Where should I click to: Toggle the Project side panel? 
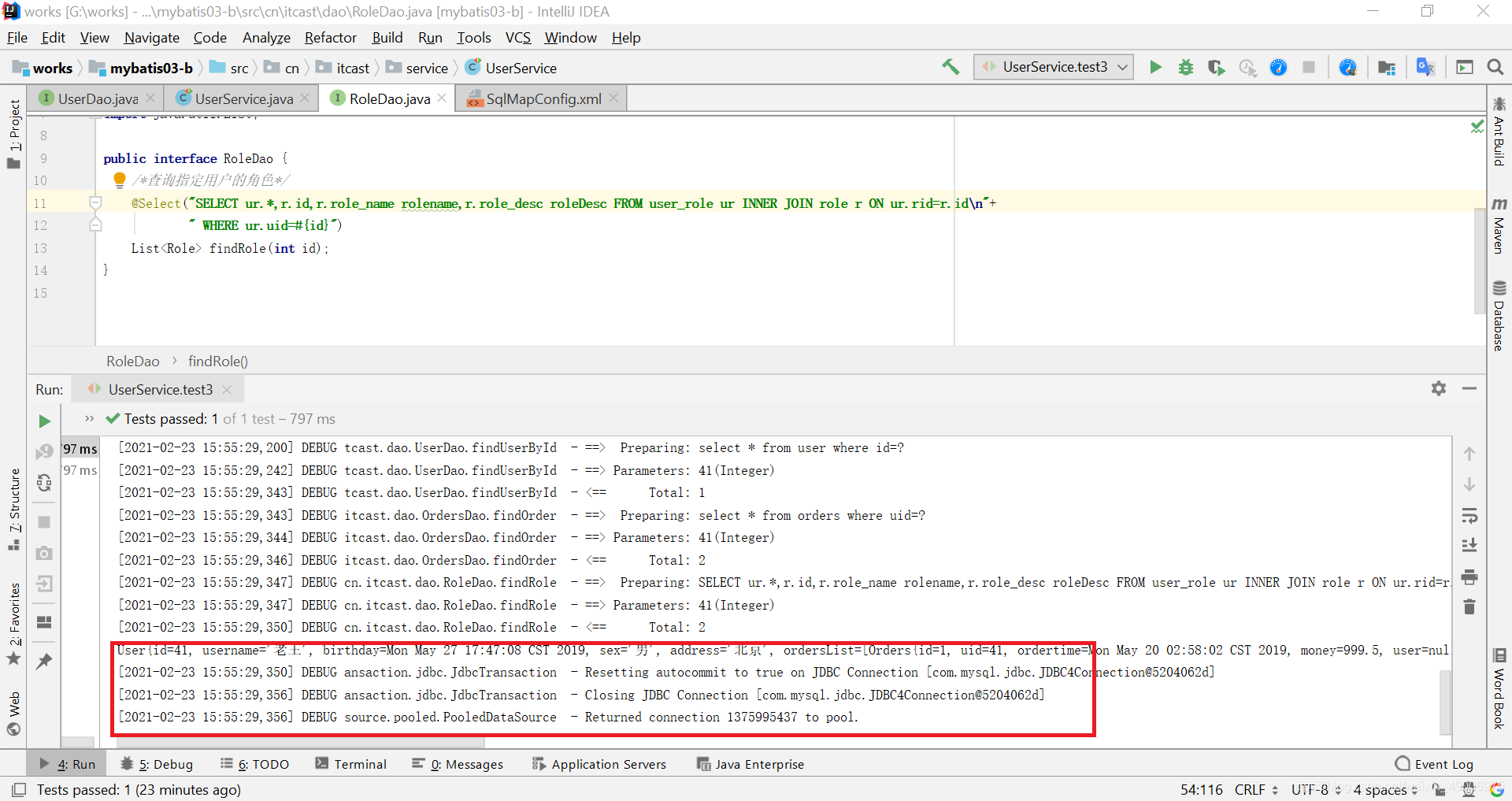click(13, 134)
